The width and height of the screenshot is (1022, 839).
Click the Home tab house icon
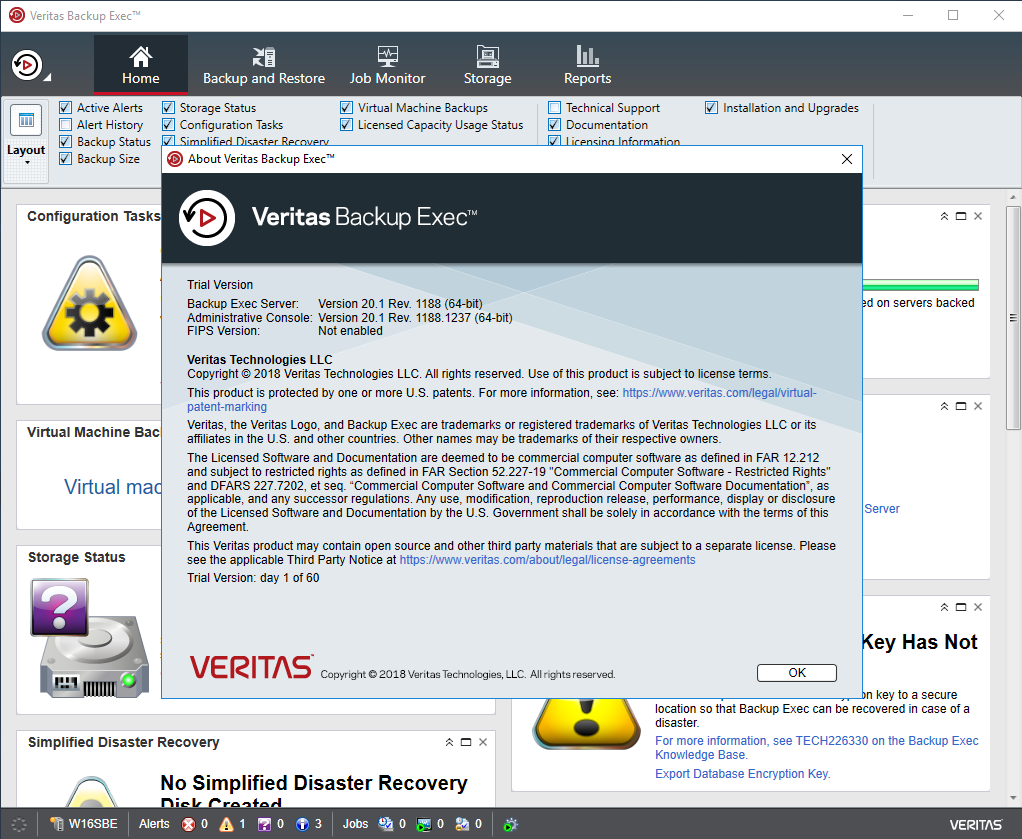click(140, 57)
